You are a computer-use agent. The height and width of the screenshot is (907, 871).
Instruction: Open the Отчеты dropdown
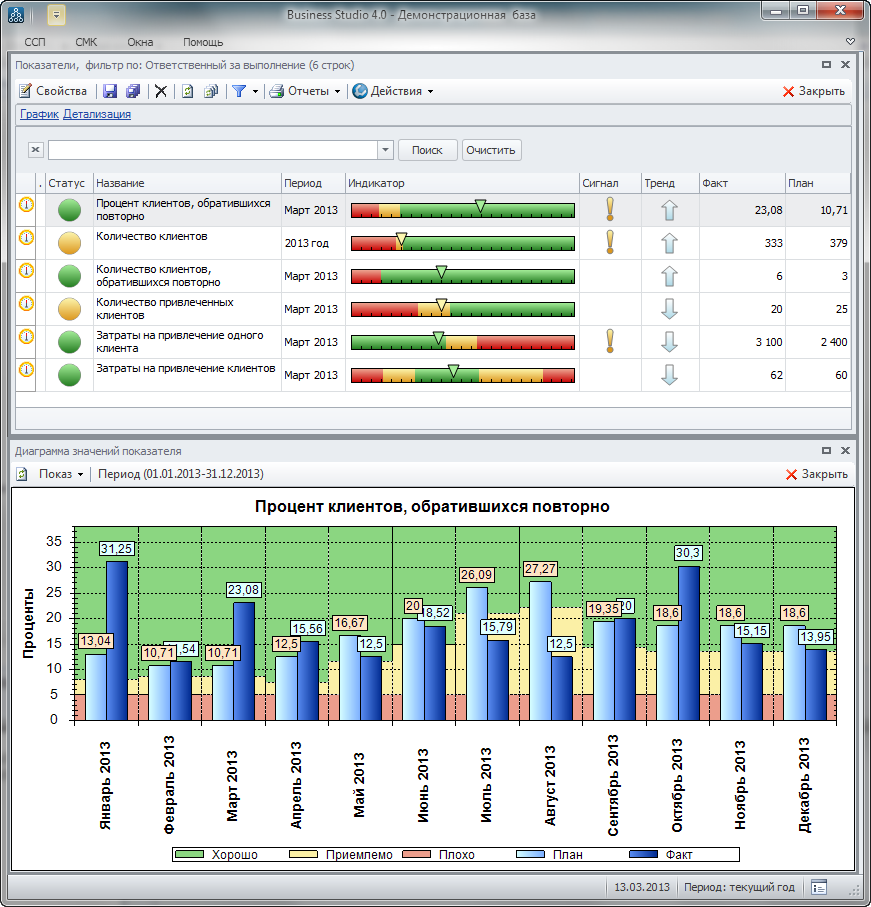pos(305,91)
